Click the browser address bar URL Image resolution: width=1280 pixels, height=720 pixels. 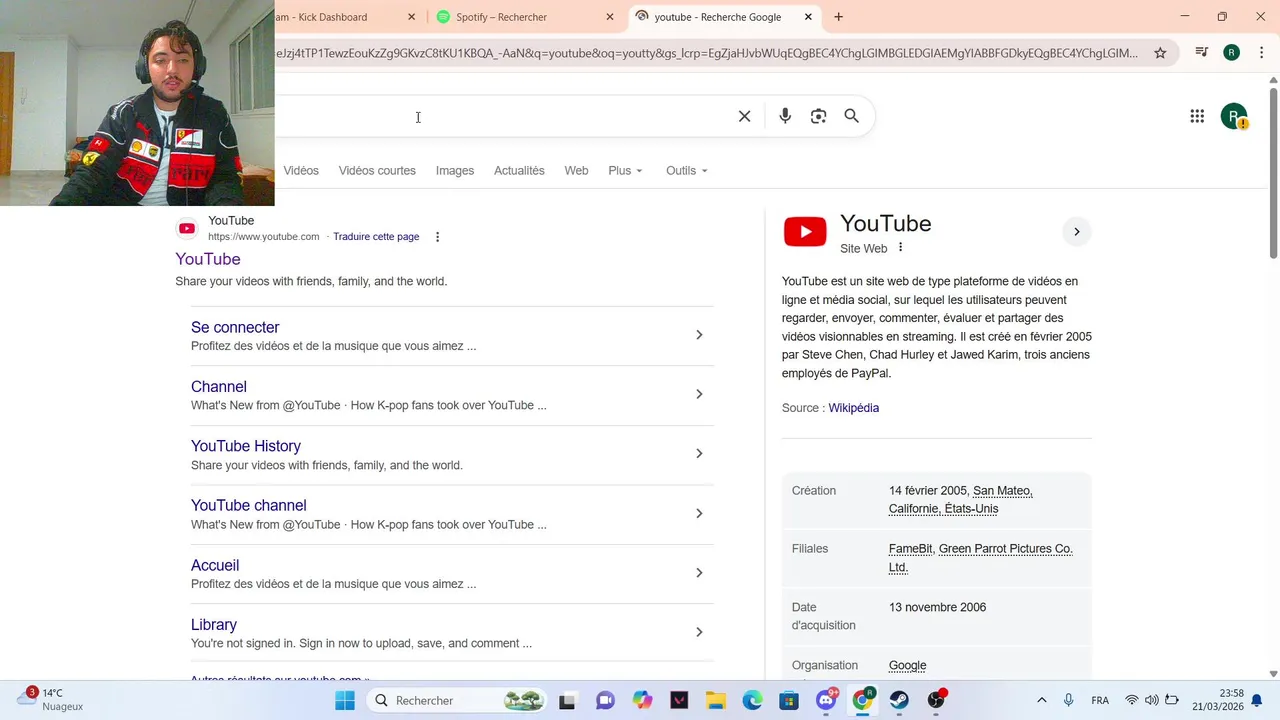click(706, 53)
